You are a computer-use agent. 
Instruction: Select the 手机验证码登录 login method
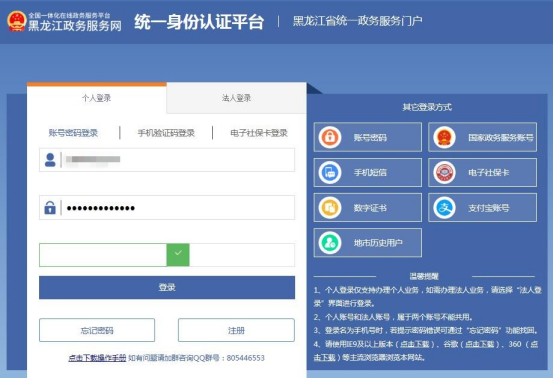pos(166,133)
